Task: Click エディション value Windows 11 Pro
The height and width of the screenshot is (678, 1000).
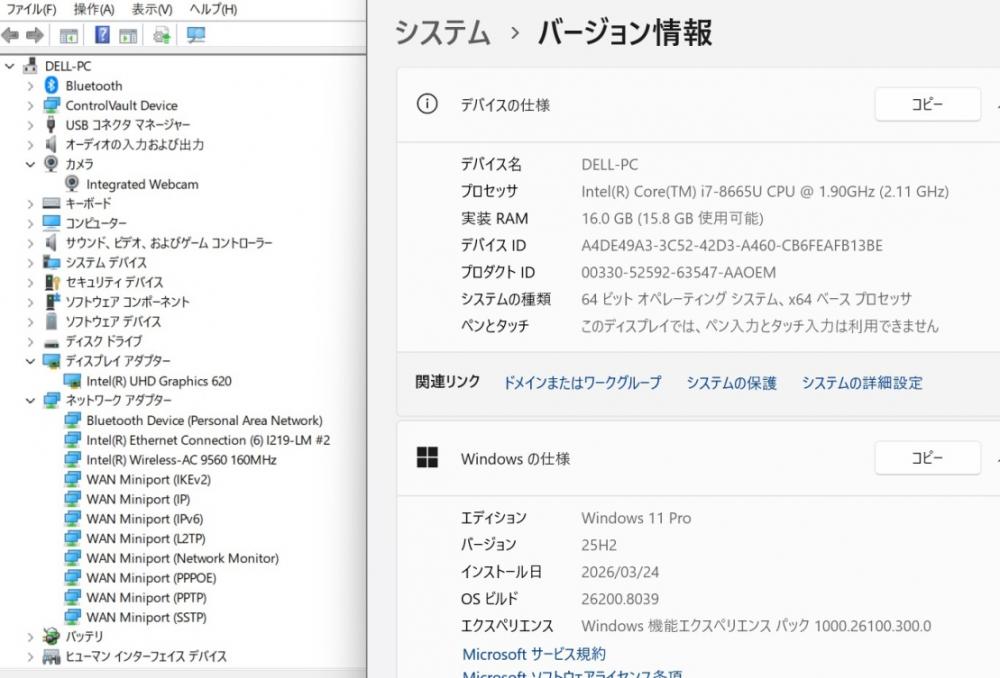Action: [x=636, y=518]
